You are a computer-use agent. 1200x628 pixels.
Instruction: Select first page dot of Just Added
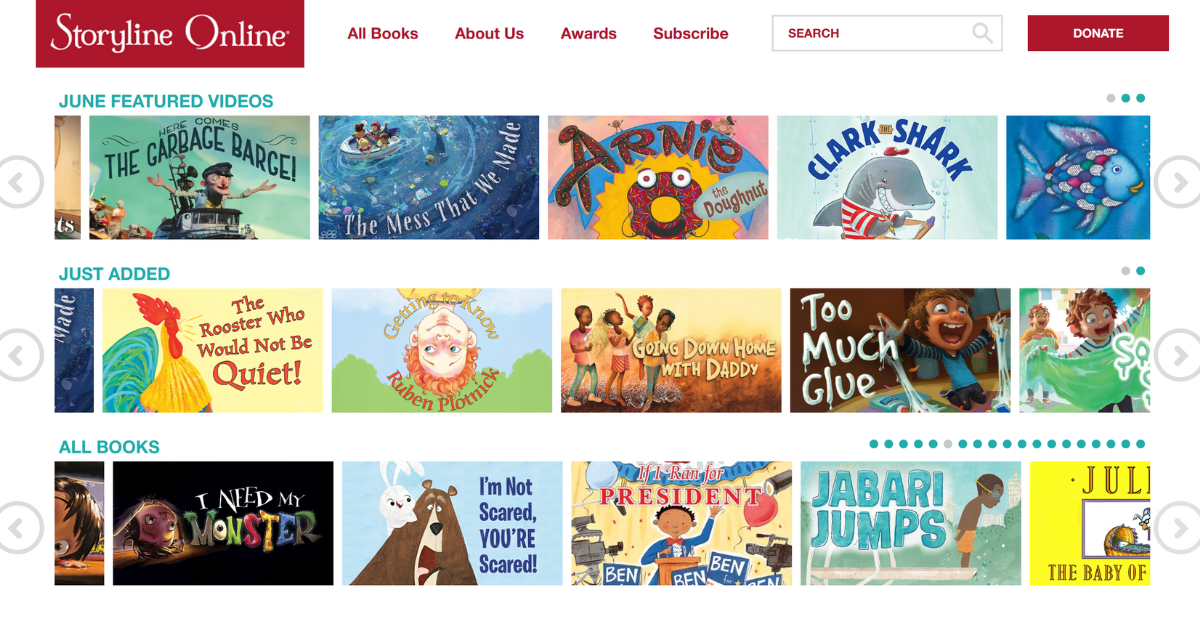tap(1126, 271)
